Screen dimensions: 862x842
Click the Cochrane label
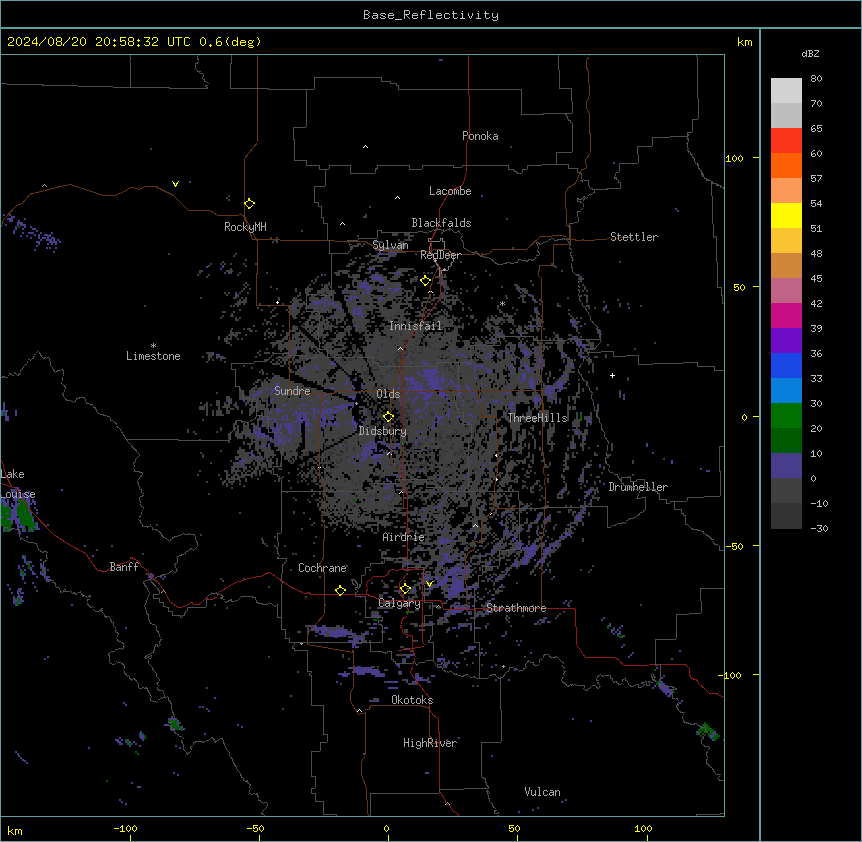click(x=322, y=568)
